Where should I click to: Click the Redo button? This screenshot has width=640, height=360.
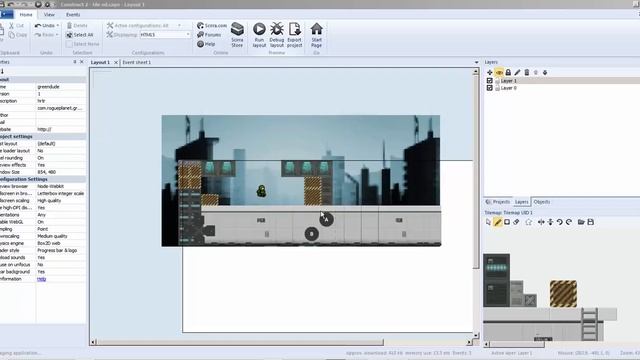44,35
